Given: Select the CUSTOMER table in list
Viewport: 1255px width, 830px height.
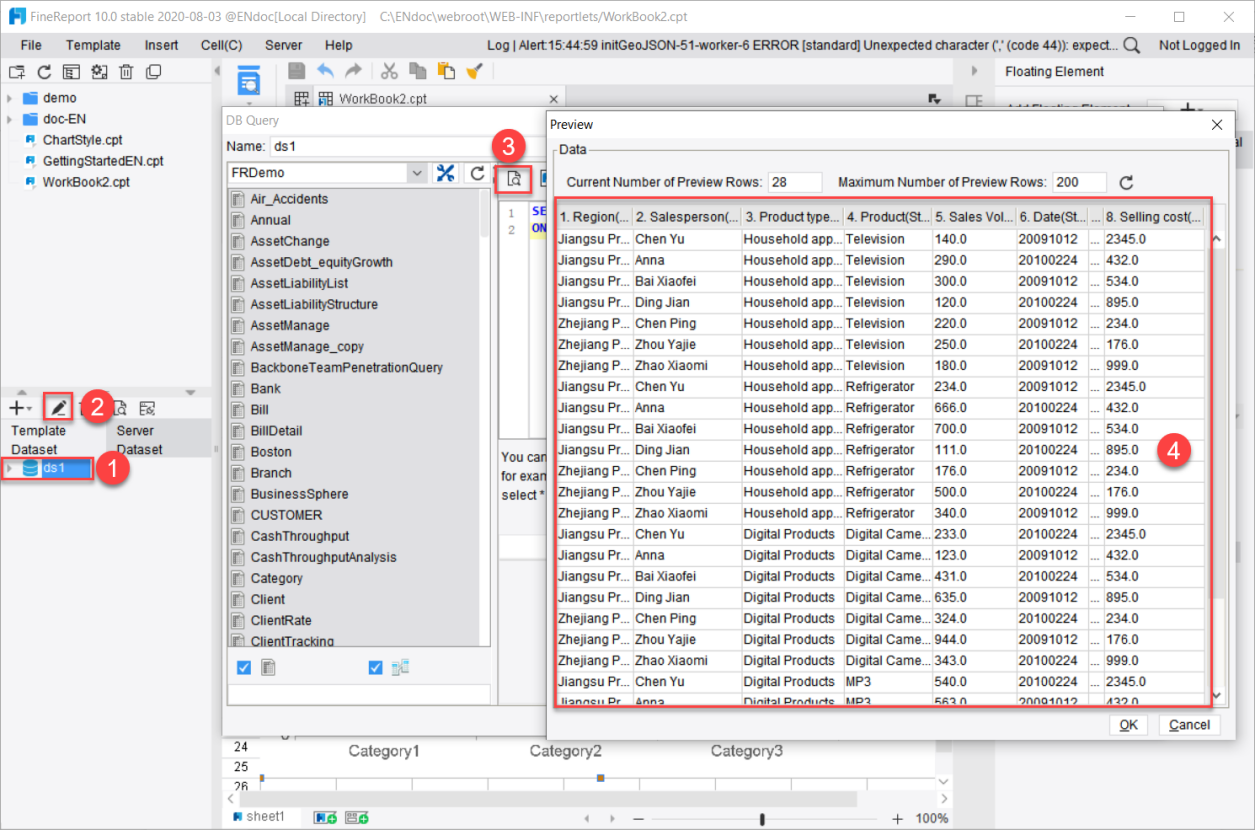Looking at the screenshot, I should point(286,515).
